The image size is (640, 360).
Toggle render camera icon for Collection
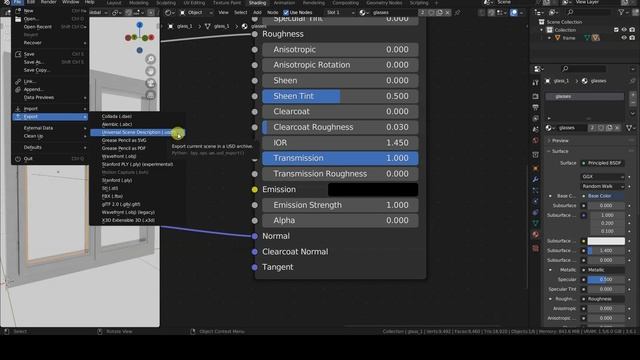pos(632,30)
